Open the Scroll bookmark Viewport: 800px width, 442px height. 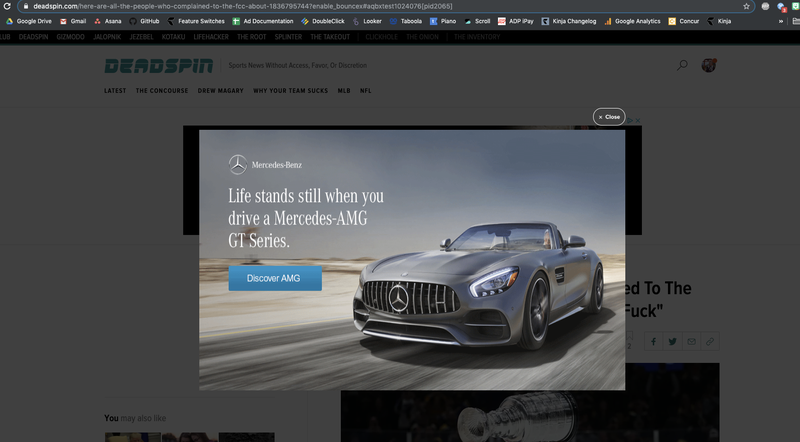[477, 21]
